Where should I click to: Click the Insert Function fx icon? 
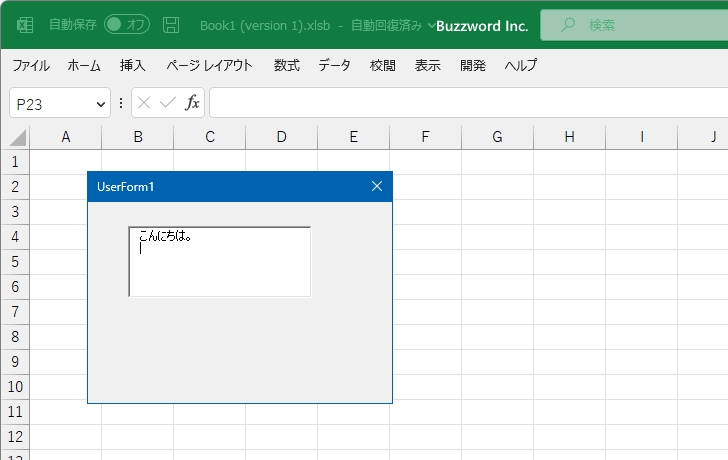[x=192, y=102]
